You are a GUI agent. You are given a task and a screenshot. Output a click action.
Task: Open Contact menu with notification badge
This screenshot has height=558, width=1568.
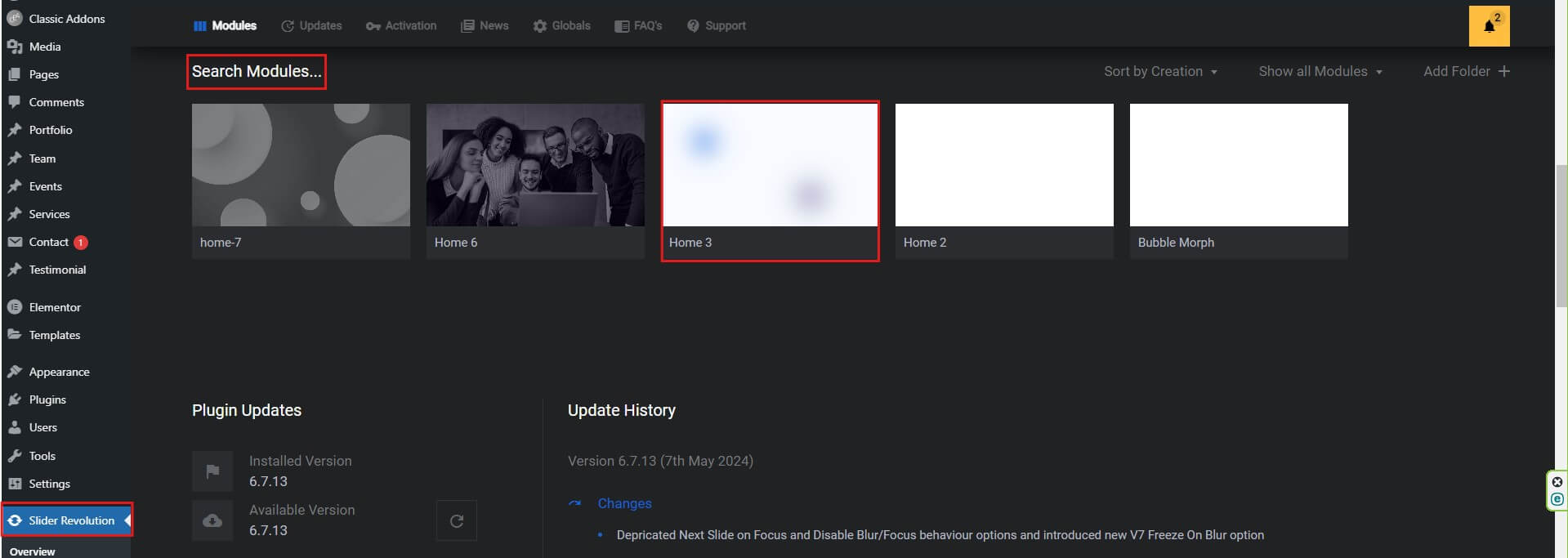pos(49,242)
